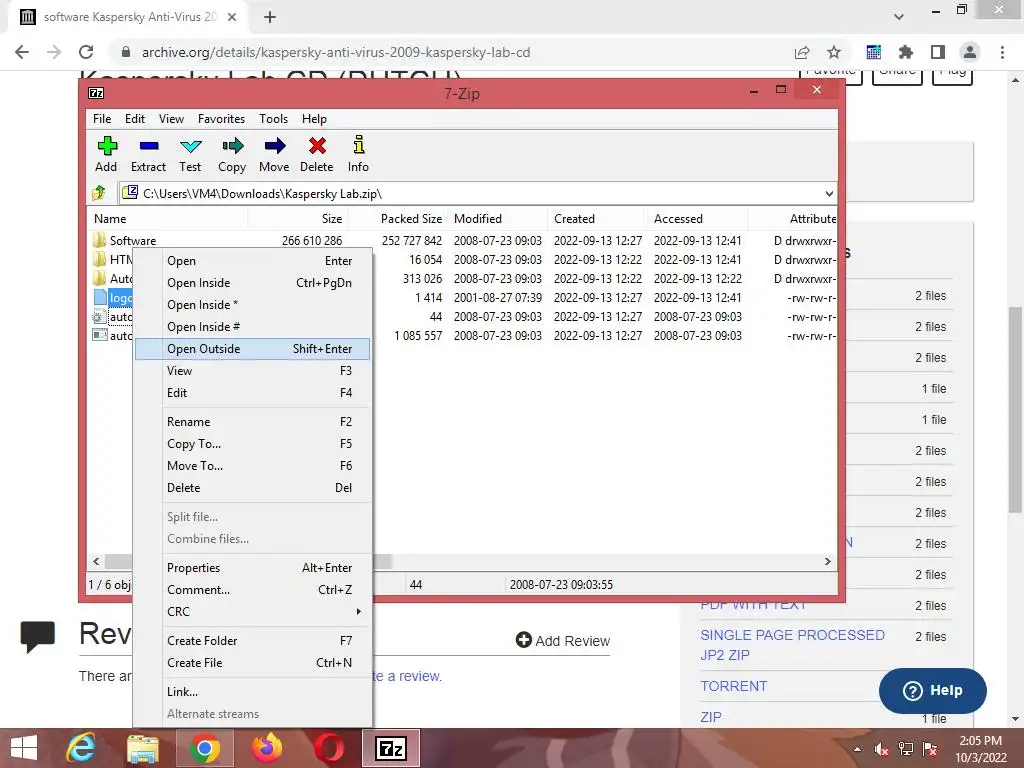Open the Favorites menu
This screenshot has width=1024, height=768.
221,119
